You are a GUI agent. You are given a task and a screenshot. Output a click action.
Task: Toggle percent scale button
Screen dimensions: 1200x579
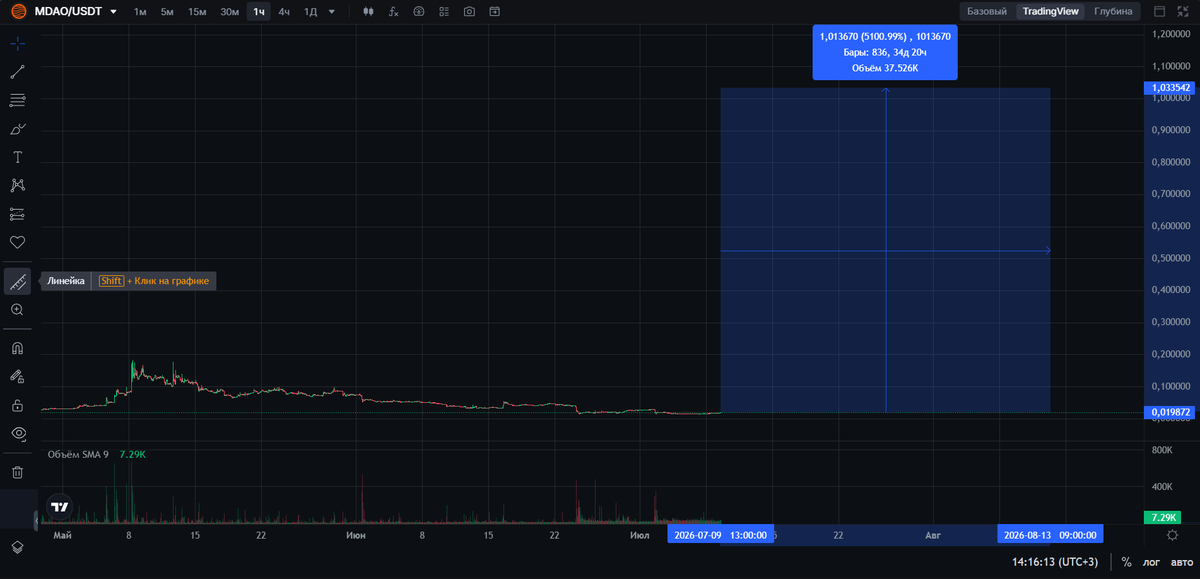click(1126, 562)
